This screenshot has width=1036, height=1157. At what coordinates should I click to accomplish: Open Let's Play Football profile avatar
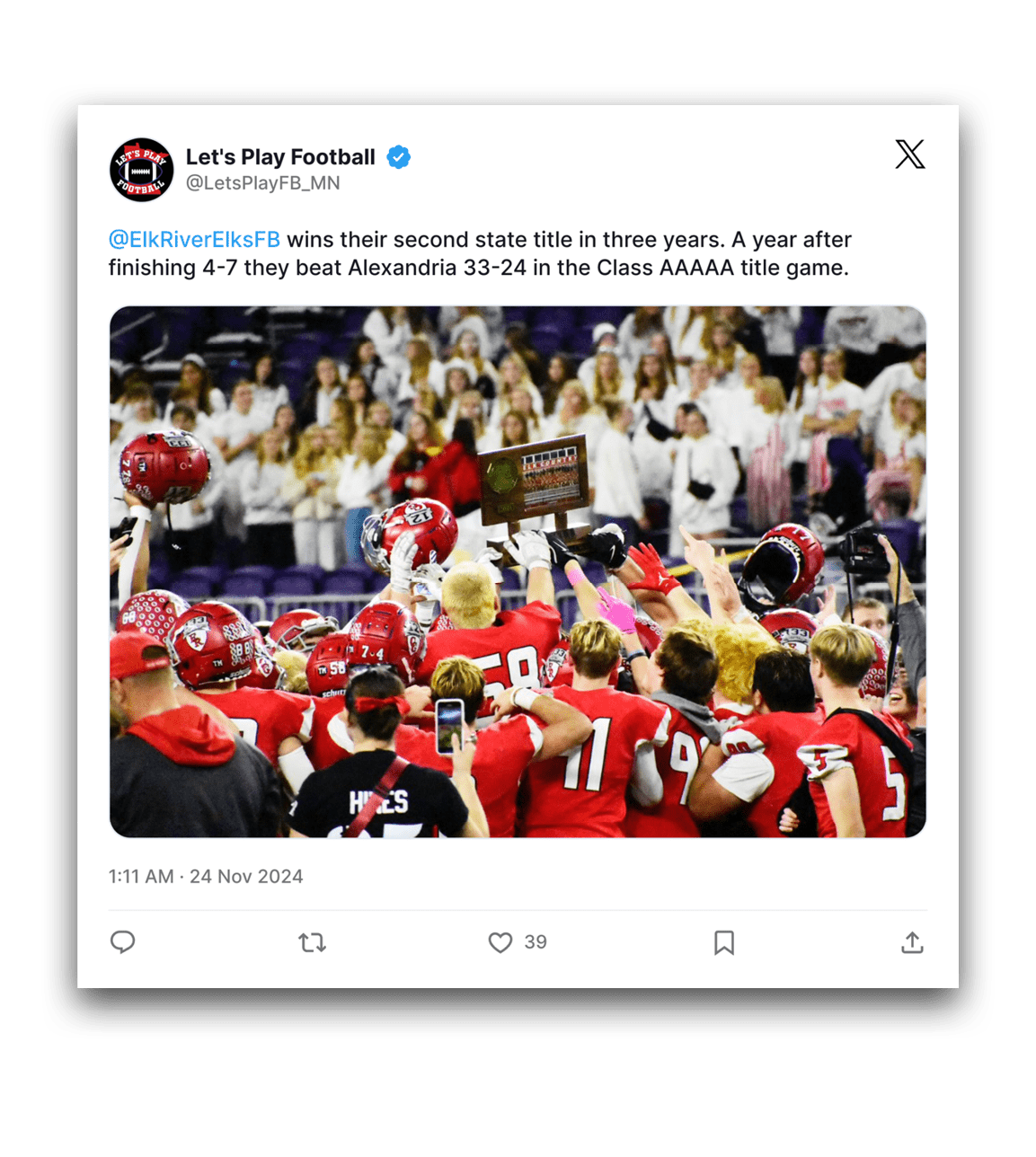click(x=141, y=170)
